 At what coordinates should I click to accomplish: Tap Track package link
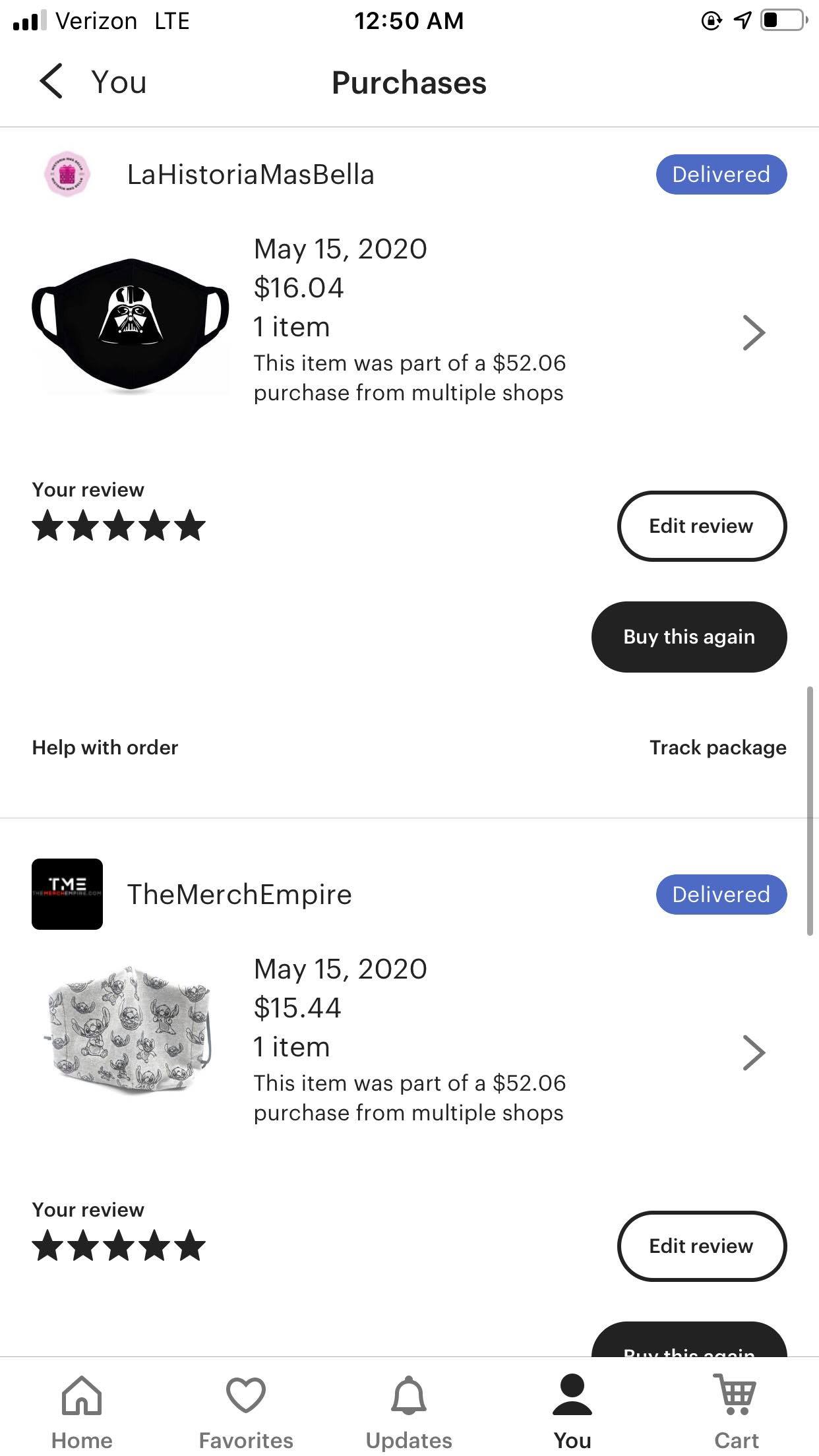[717, 748]
